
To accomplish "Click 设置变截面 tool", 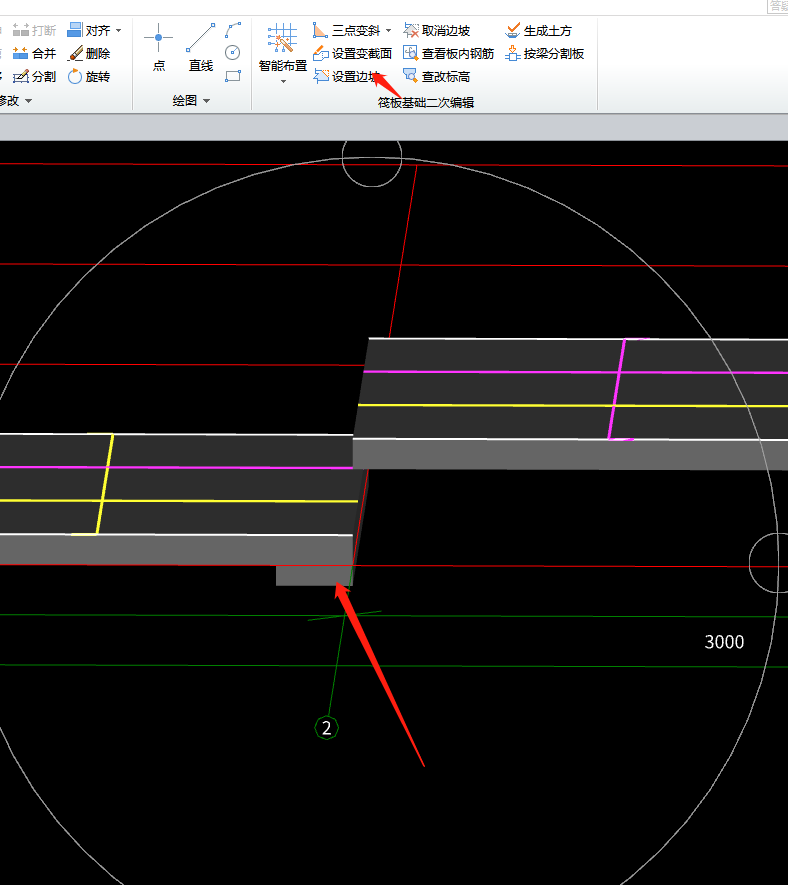I will pyautogui.click(x=352, y=54).
